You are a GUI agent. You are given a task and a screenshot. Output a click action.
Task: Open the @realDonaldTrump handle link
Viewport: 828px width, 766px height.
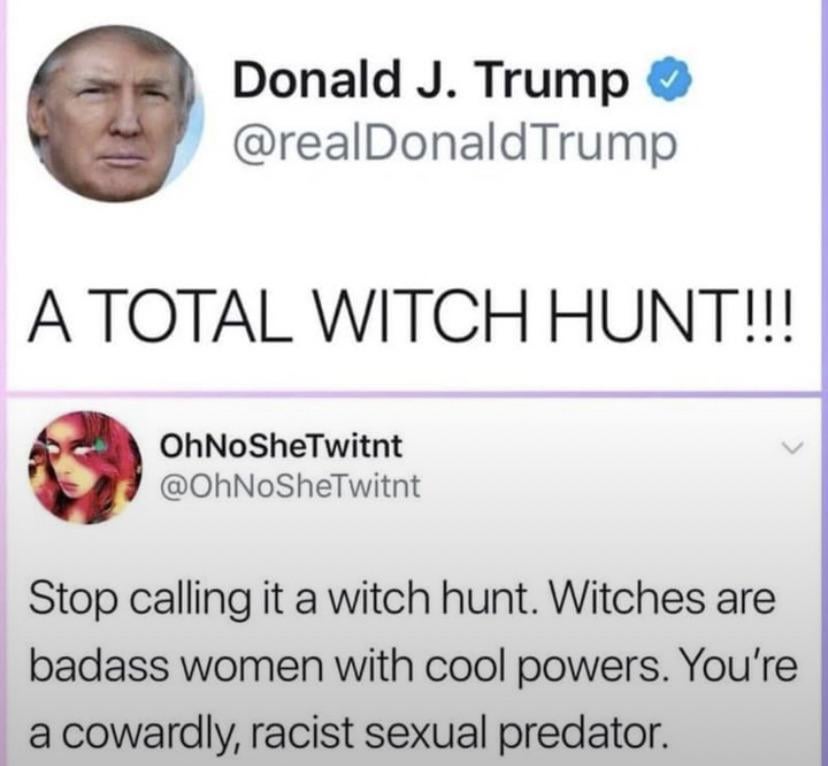[455, 144]
